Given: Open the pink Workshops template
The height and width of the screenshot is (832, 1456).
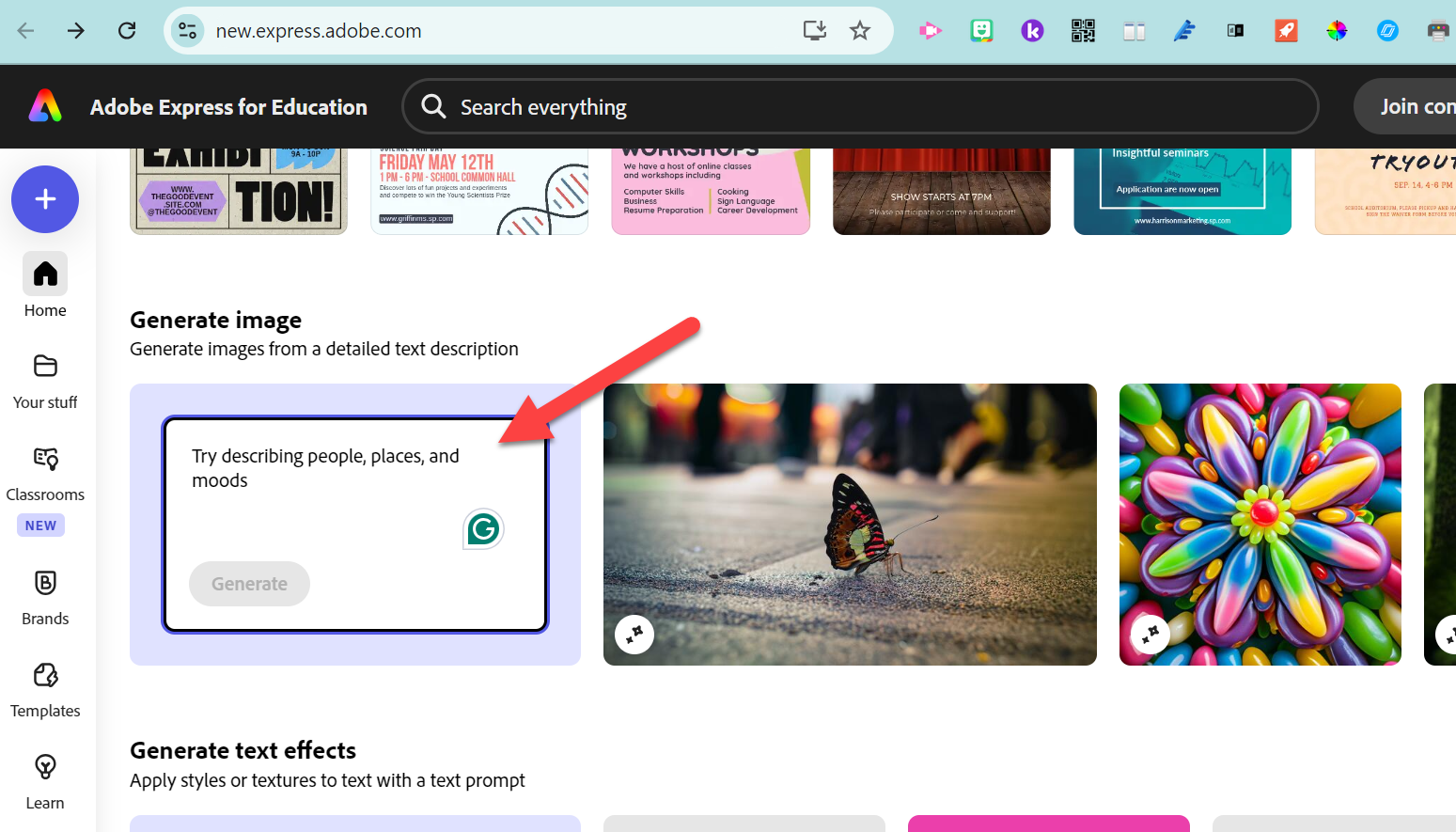Looking at the screenshot, I should pos(711,191).
